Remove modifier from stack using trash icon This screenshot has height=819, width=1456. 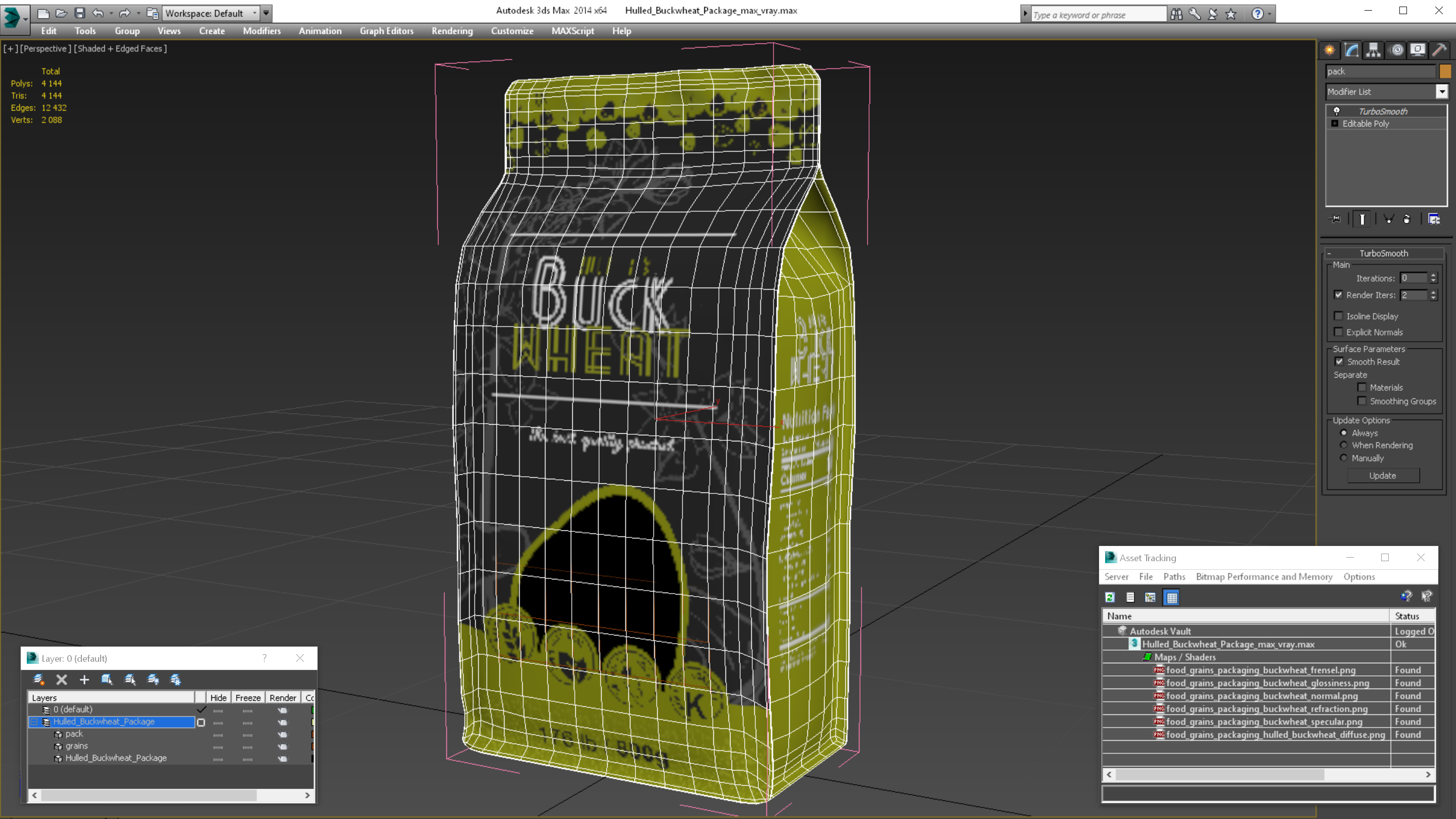click(1407, 219)
